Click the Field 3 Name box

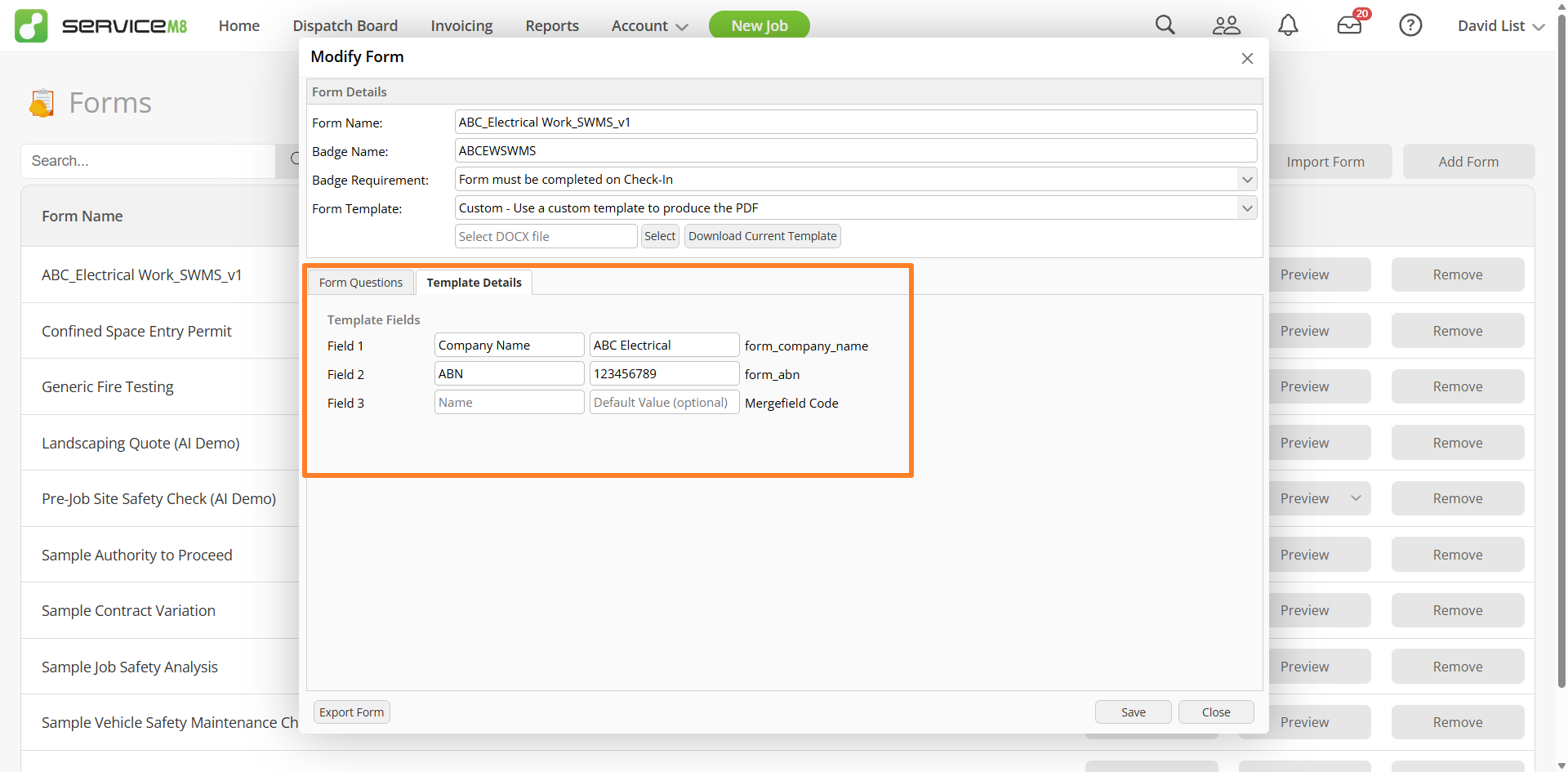click(510, 403)
